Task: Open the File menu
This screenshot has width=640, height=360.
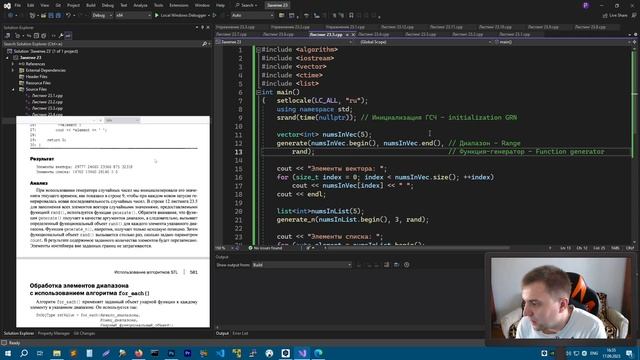Action: point(18,5)
